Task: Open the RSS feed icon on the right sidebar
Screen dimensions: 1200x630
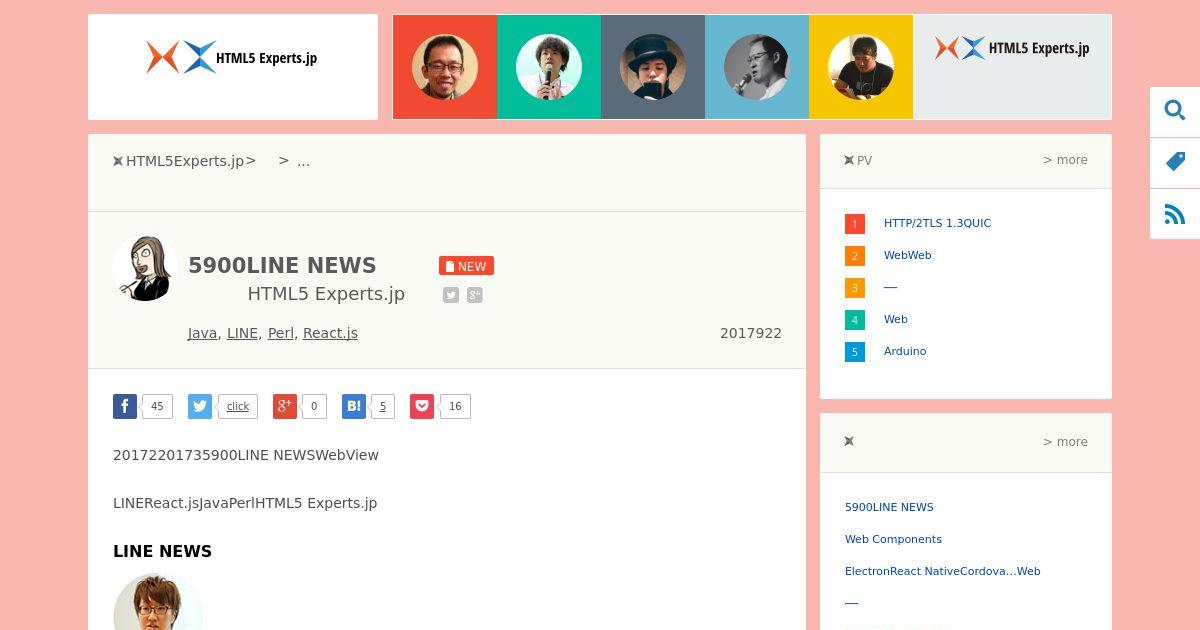Action: pyautogui.click(x=1175, y=213)
